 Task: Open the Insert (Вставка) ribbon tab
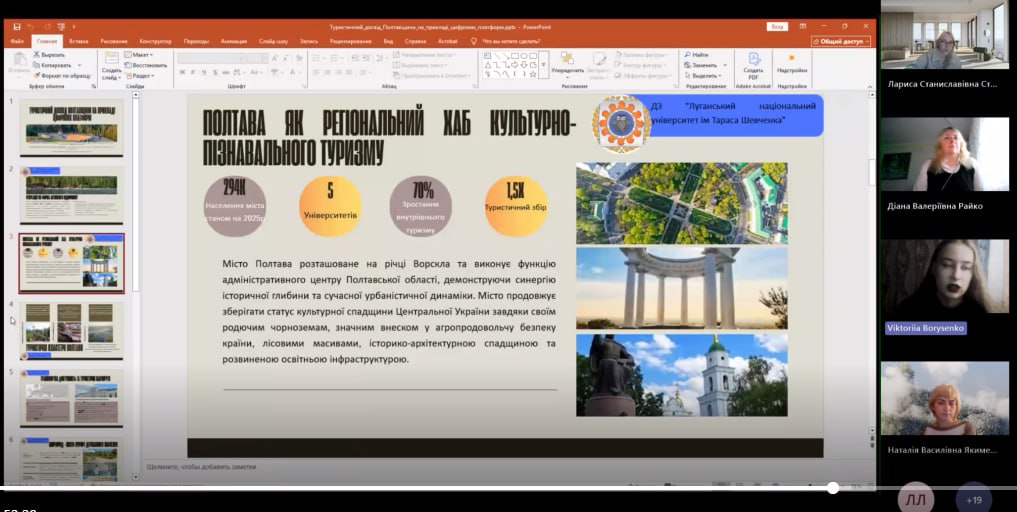pyautogui.click(x=79, y=41)
